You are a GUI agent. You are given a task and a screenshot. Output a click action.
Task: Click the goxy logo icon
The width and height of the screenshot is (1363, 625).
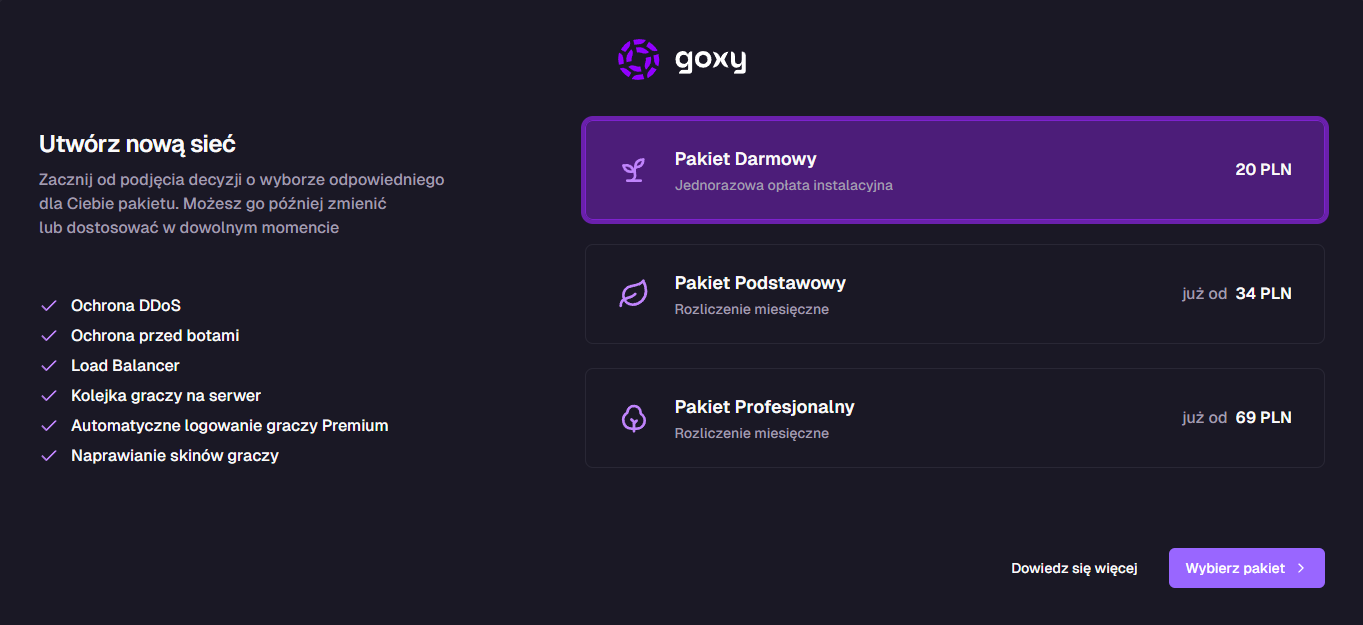(638, 60)
